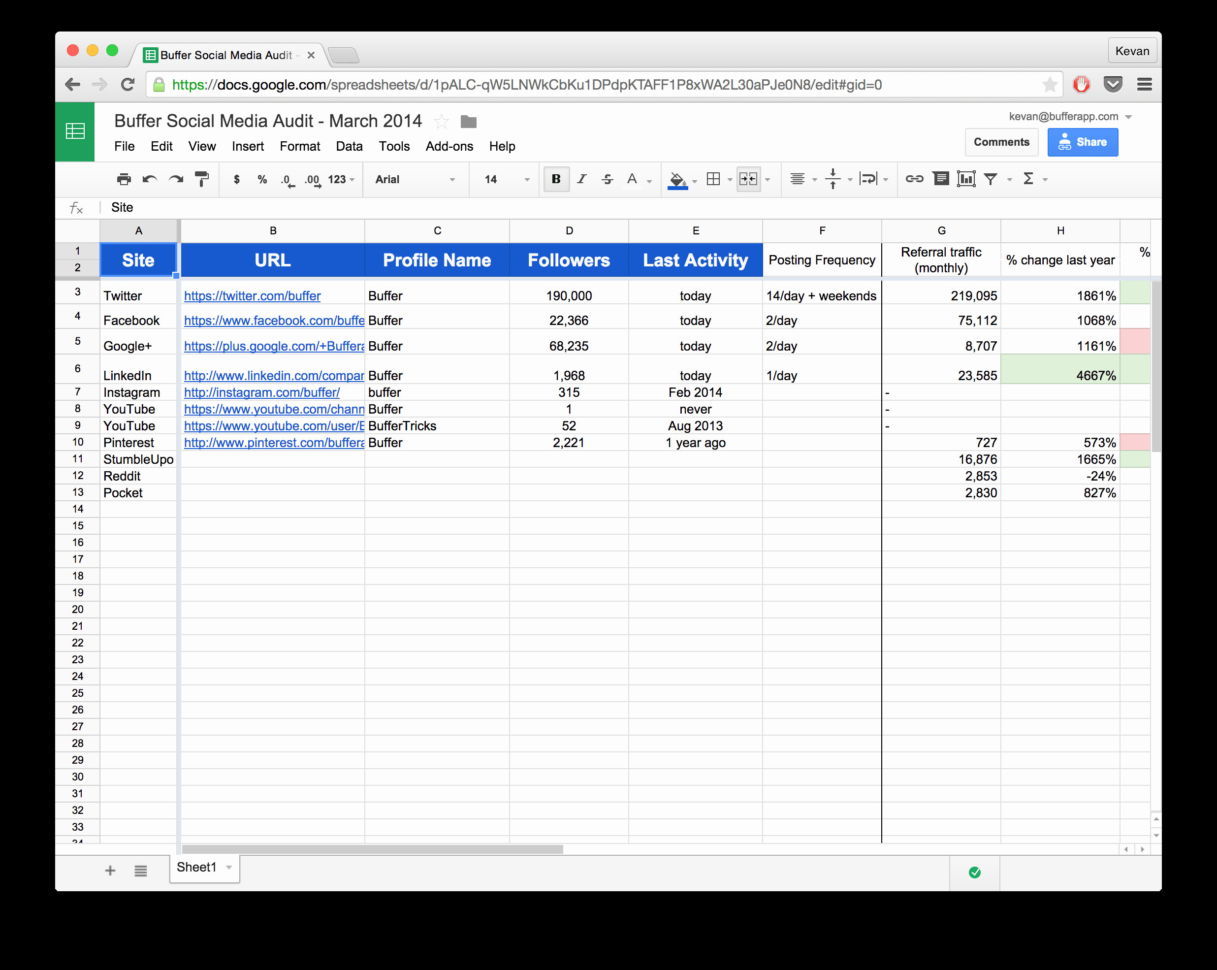Toggle italic formatting

click(x=581, y=179)
